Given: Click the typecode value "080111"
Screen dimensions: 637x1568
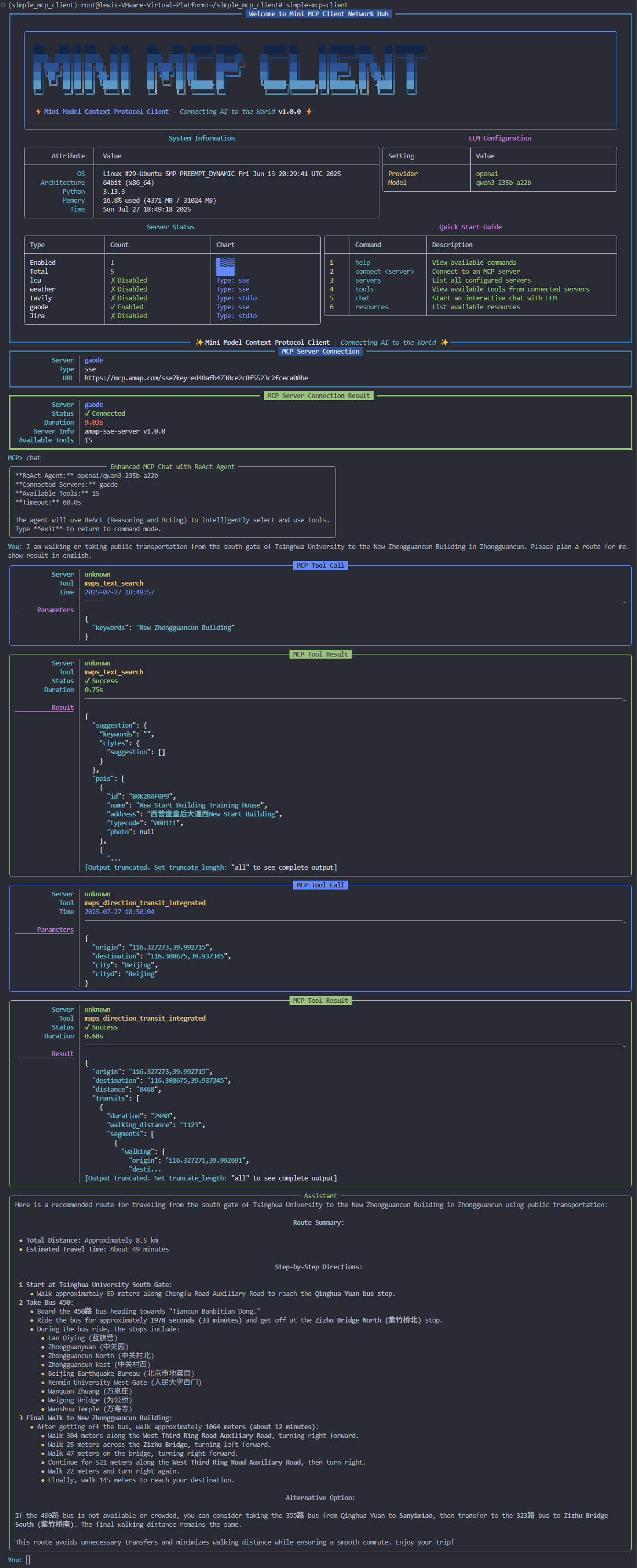Looking at the screenshot, I should (x=165, y=822).
